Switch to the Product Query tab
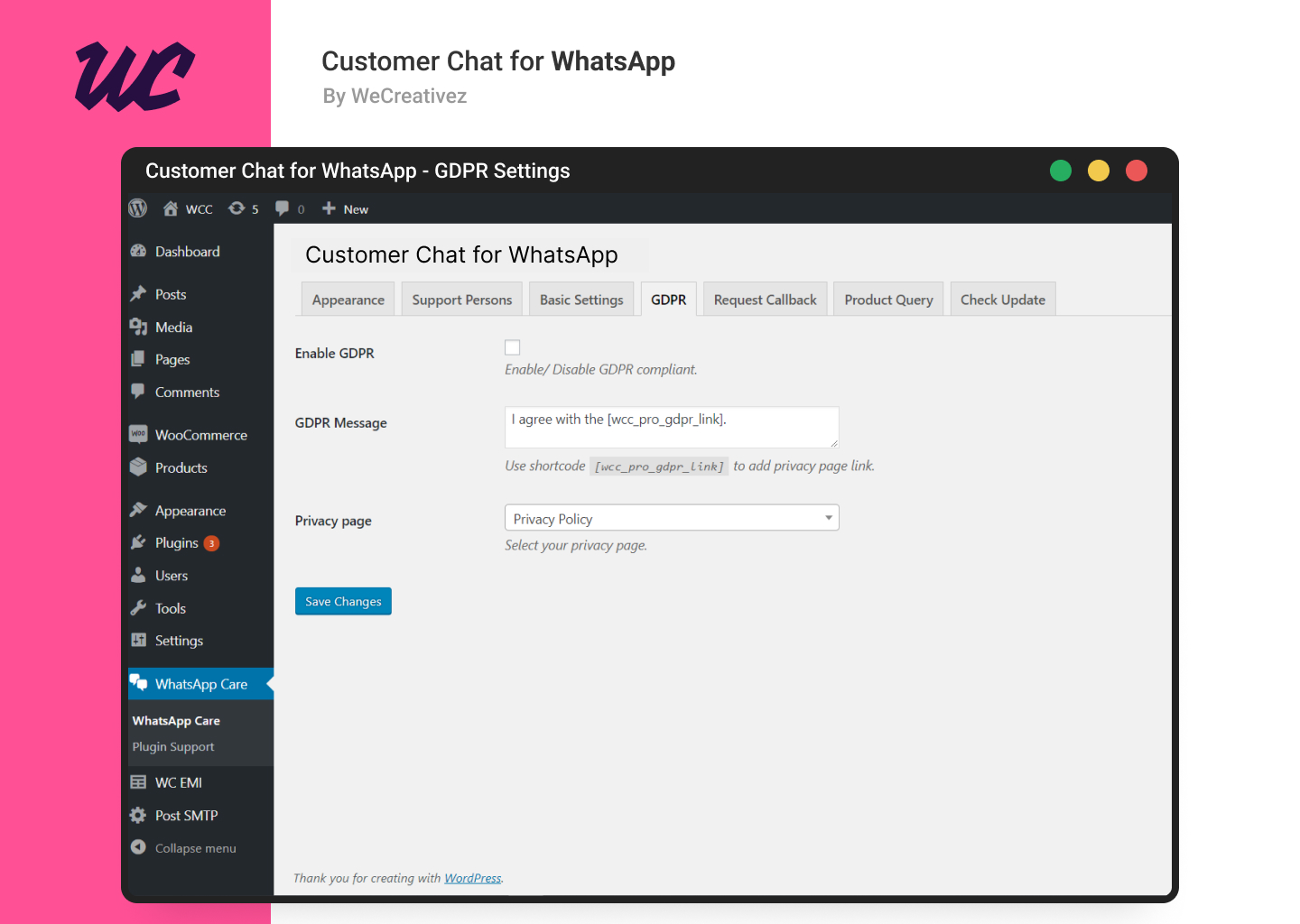The height and width of the screenshot is (924, 1300). tap(889, 300)
